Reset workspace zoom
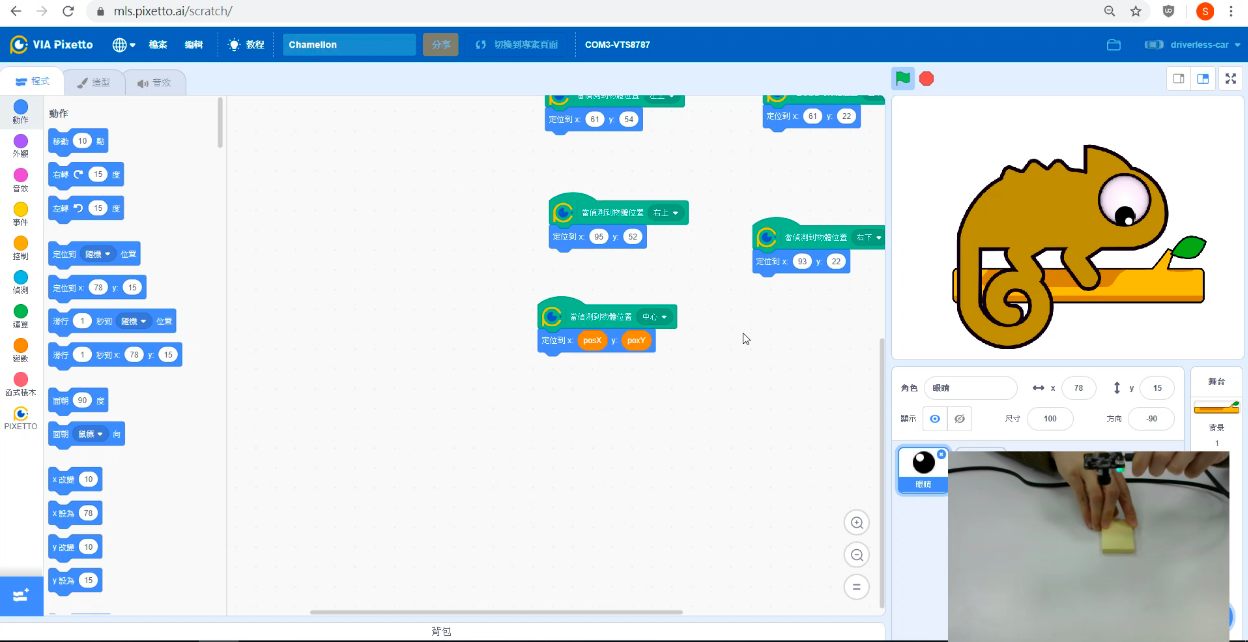 coord(856,587)
